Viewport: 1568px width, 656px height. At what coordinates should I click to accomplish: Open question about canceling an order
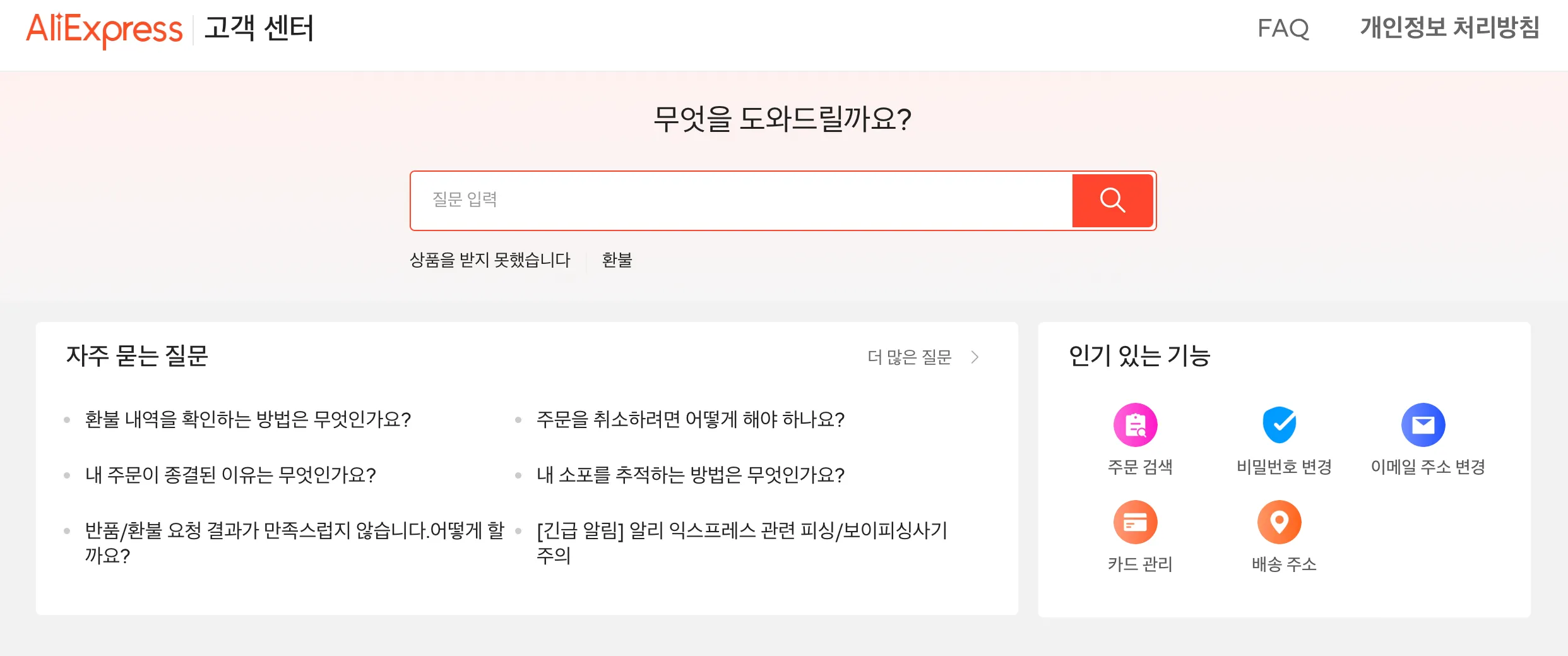(690, 420)
